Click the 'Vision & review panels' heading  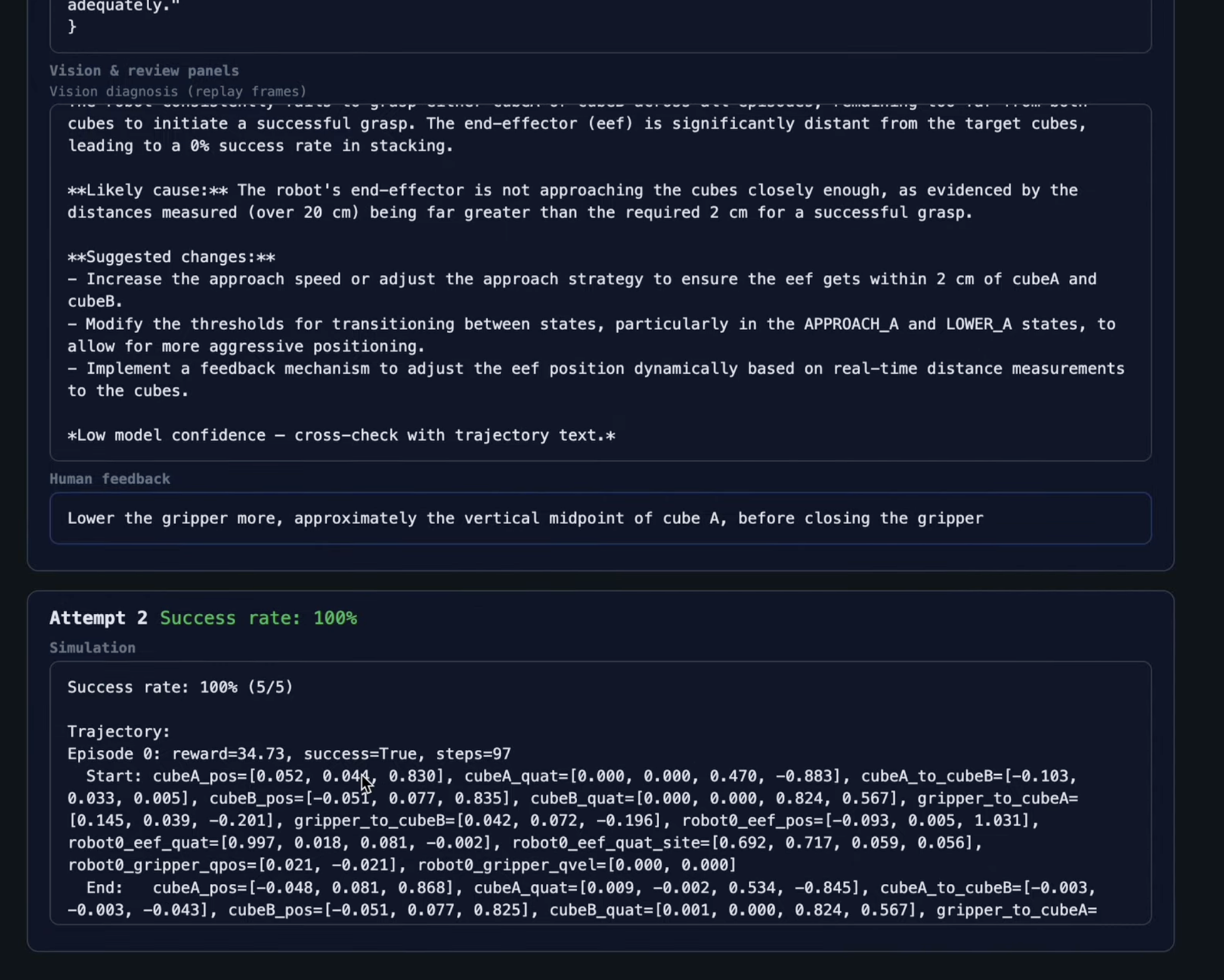144,71
